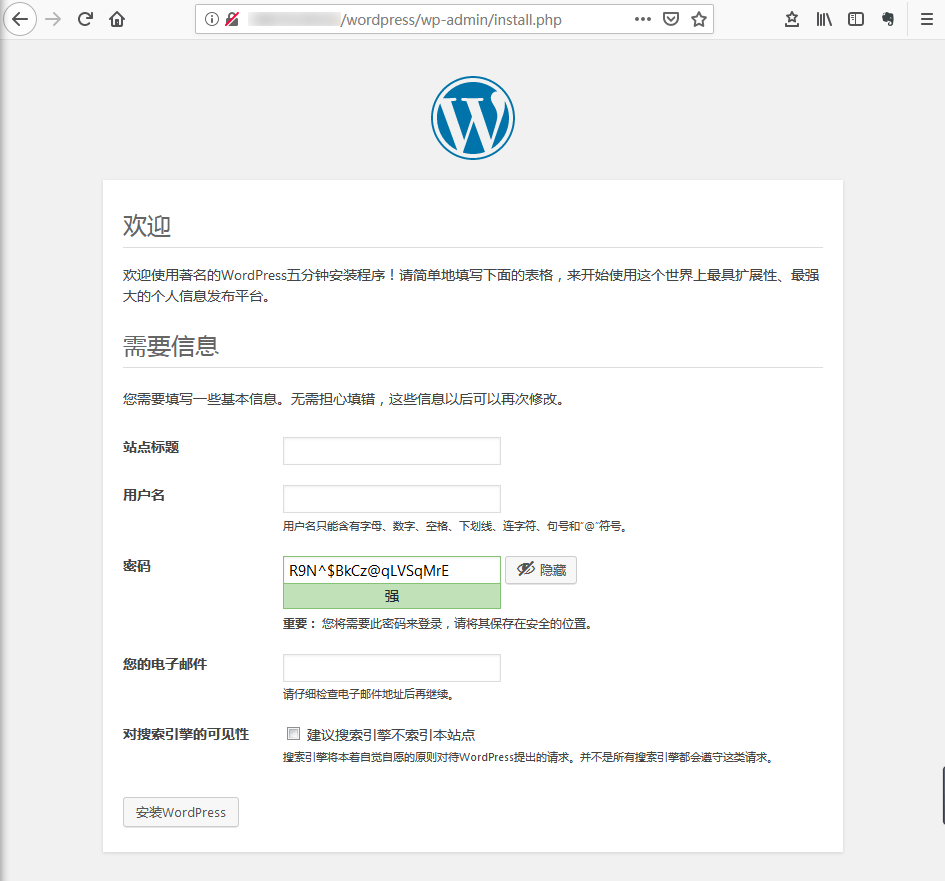The width and height of the screenshot is (945, 881).
Task: Hide the generated password with 隐藏 toggle
Action: click(x=540, y=570)
